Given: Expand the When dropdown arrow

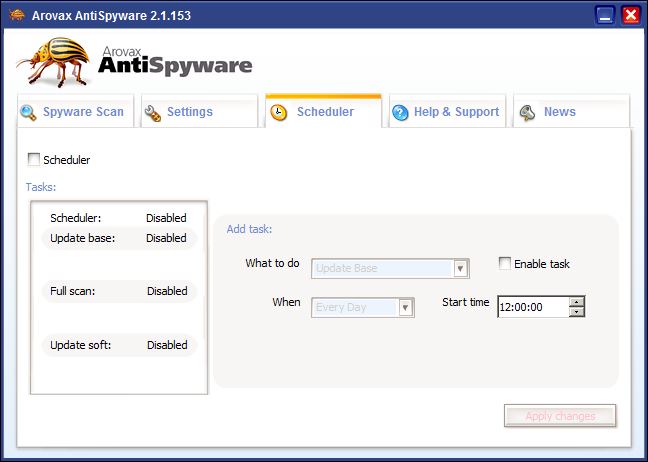Looking at the screenshot, I should click(x=405, y=307).
